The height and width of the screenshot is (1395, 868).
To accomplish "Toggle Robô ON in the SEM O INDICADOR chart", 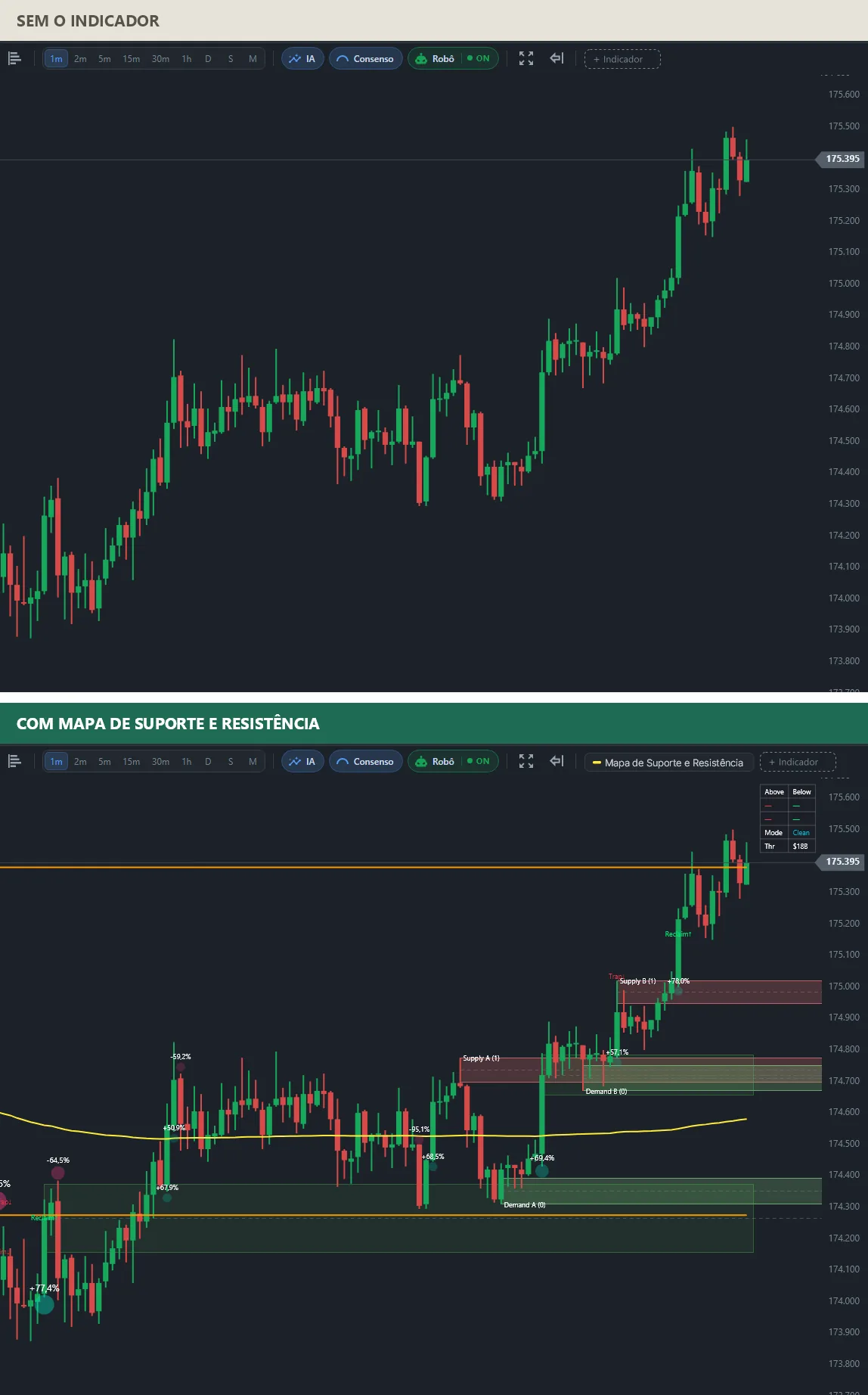I will pos(453,59).
